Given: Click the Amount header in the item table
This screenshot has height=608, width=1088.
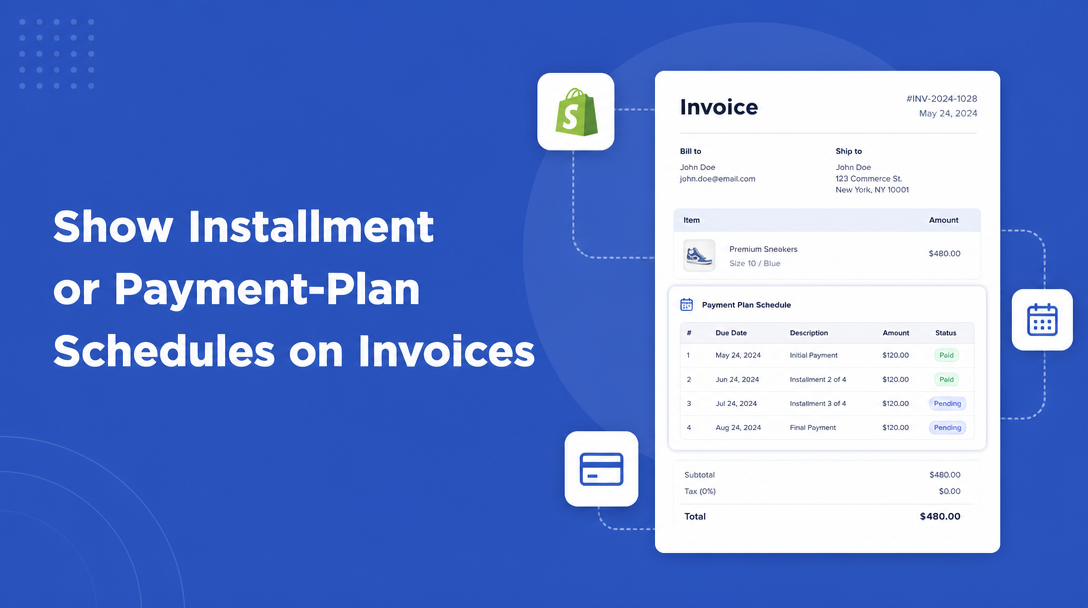Looking at the screenshot, I should coord(944,220).
